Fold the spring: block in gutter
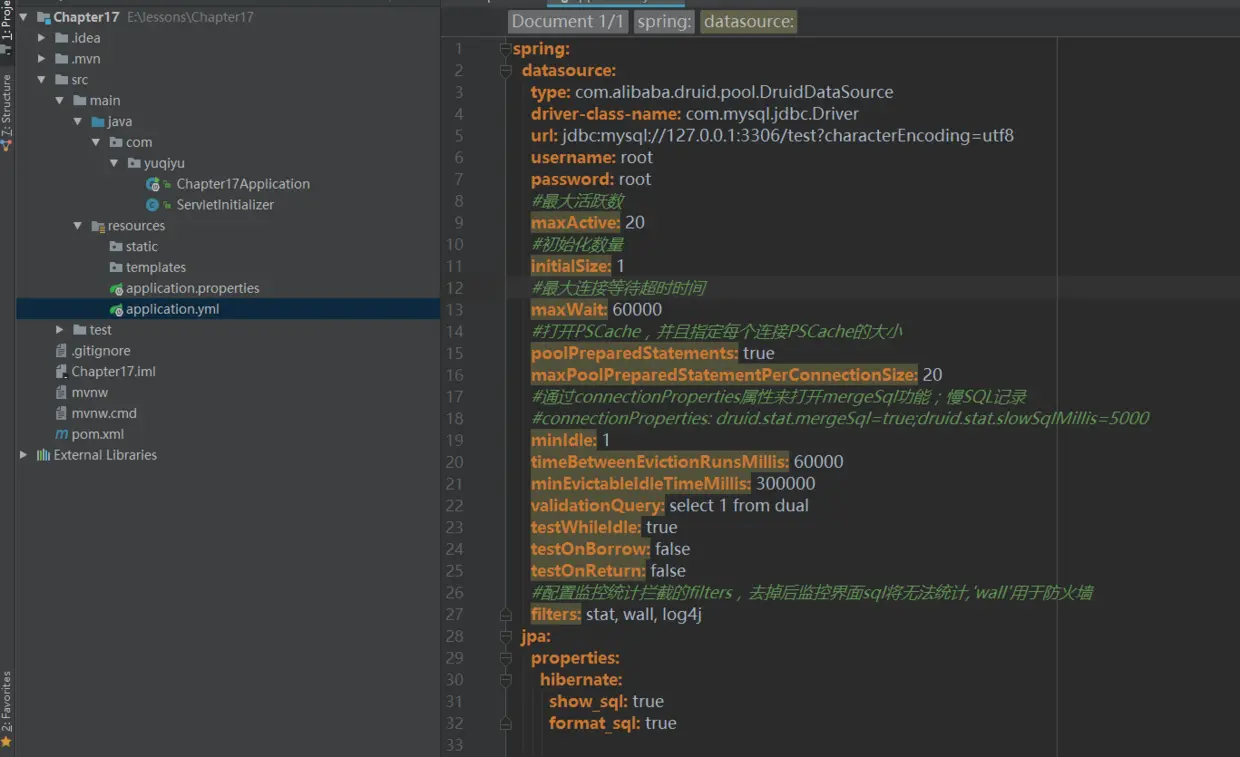Viewport: 1240px width, 757px height. (506, 48)
